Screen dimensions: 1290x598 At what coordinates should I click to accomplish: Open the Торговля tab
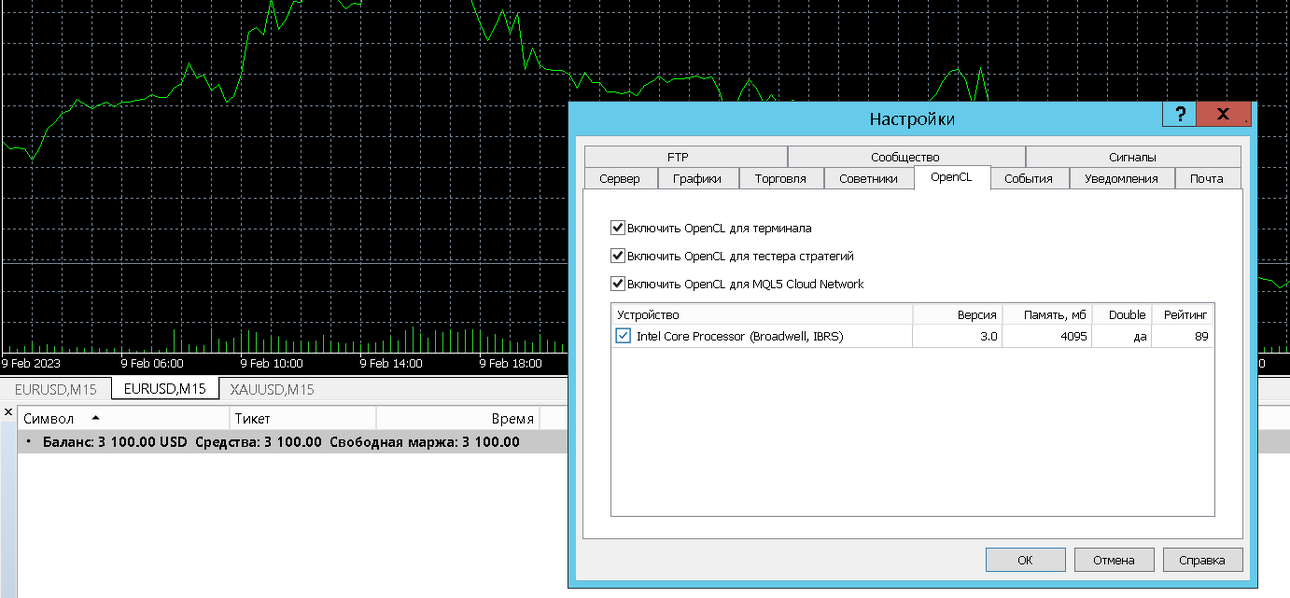click(x=780, y=179)
